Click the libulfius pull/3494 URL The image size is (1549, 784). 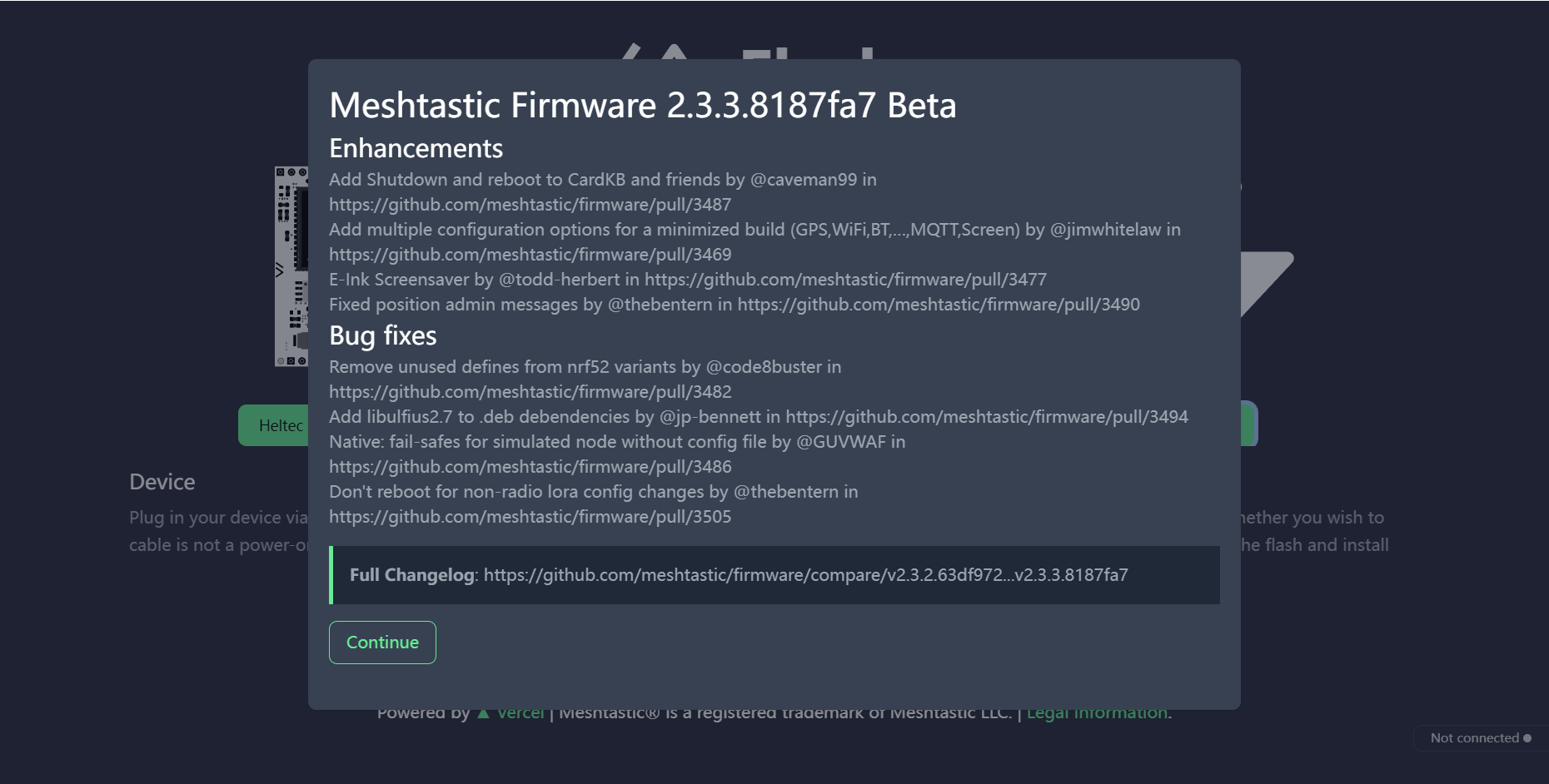(x=986, y=417)
